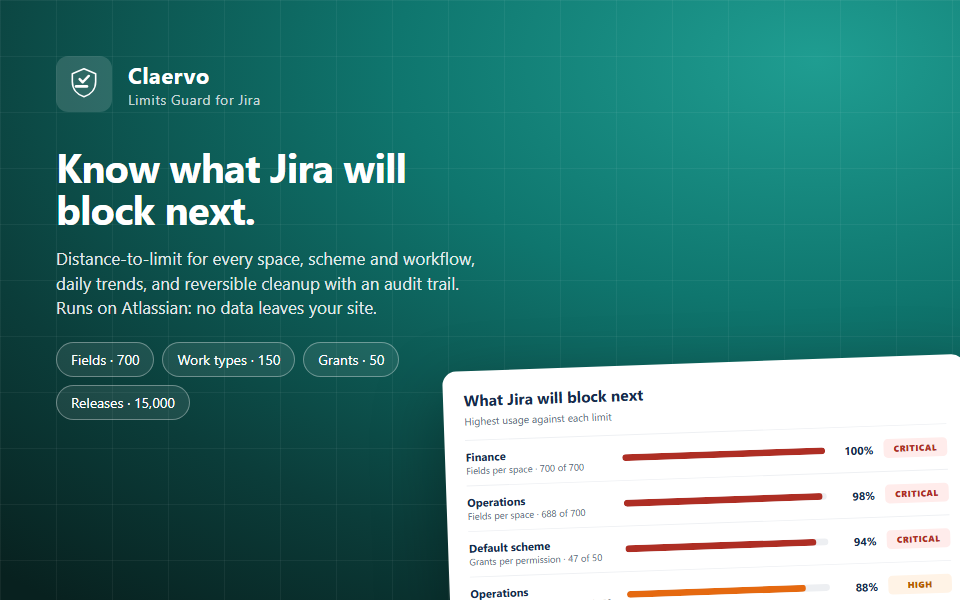Click the 'Releases · 15,000' pill
Viewport: 960px width, 600px height.
122,403
